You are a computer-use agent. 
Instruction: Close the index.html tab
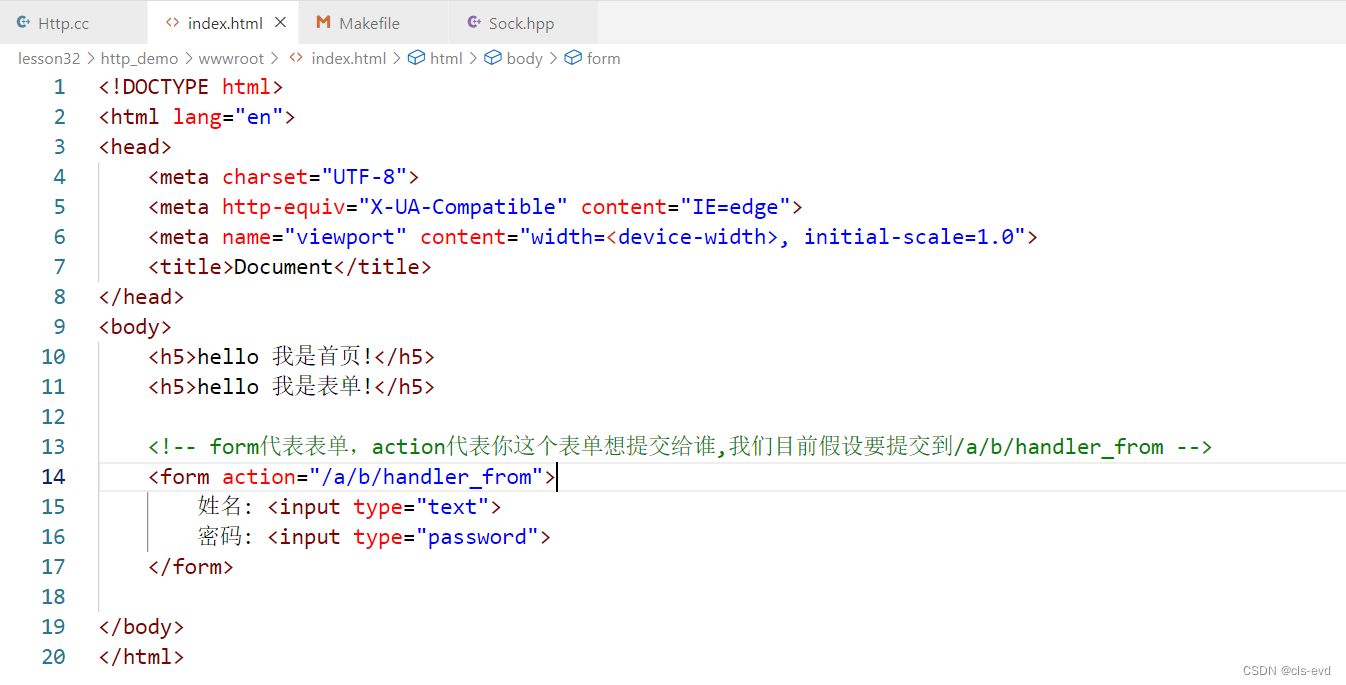point(280,22)
